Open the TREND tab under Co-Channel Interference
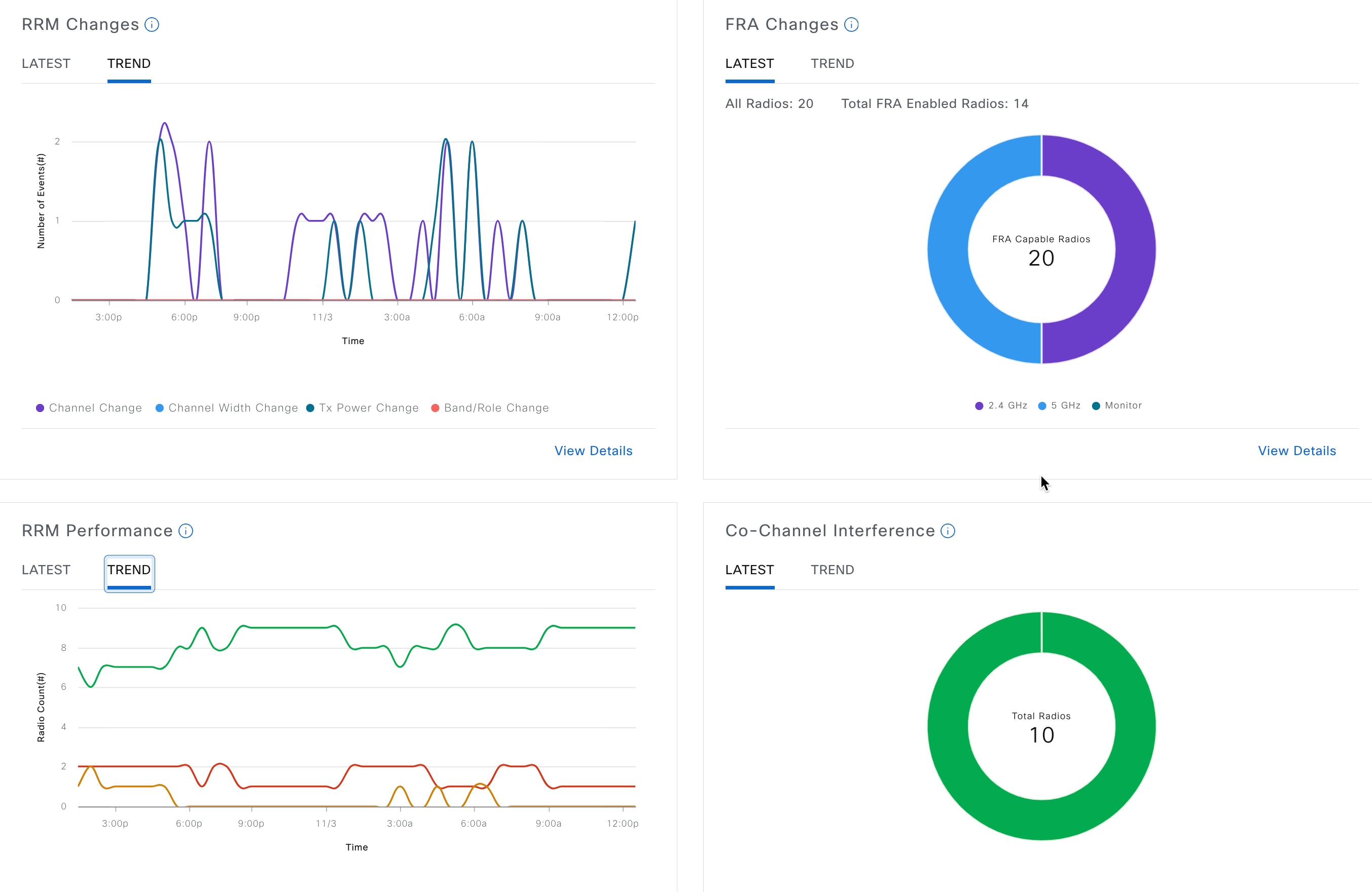The height and width of the screenshot is (892, 1372). (x=832, y=570)
